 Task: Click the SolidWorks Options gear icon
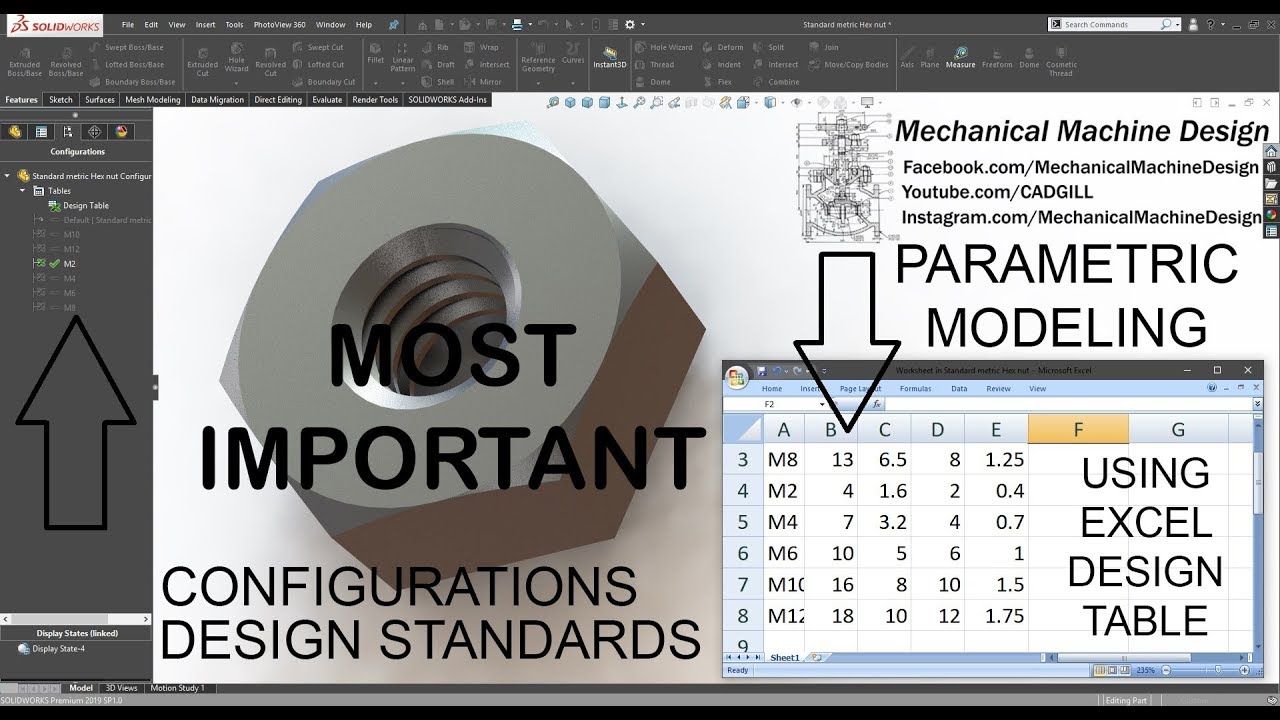tap(629, 24)
